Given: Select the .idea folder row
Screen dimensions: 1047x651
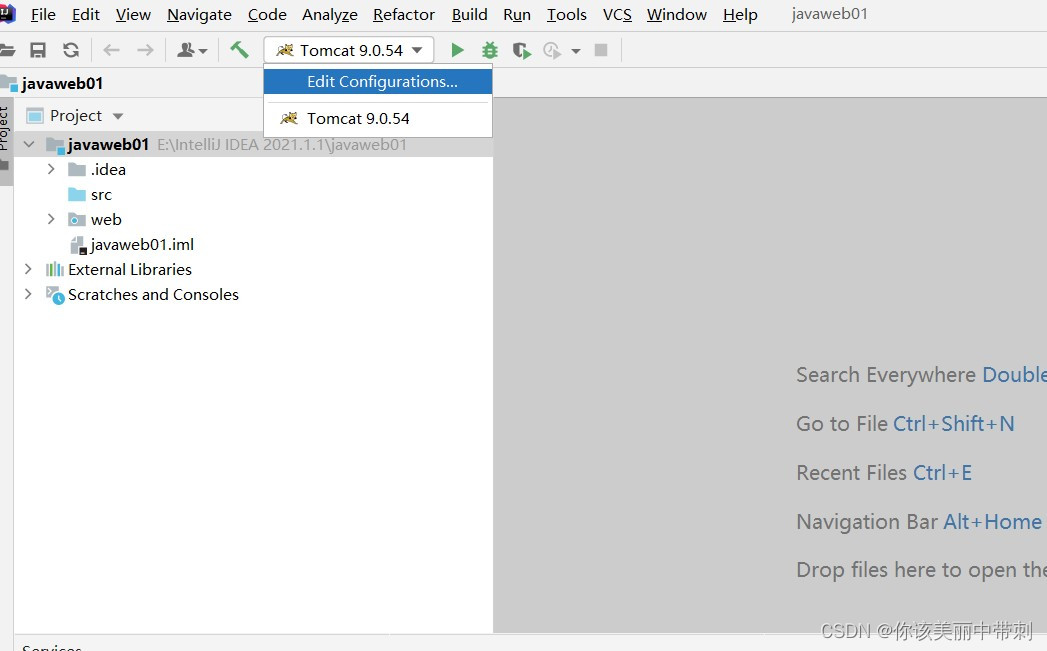Looking at the screenshot, I should 254,170.
